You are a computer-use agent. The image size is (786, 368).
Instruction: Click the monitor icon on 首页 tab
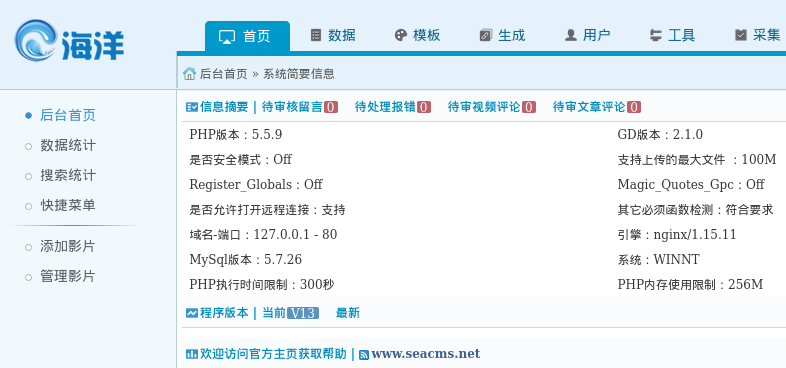click(x=227, y=36)
